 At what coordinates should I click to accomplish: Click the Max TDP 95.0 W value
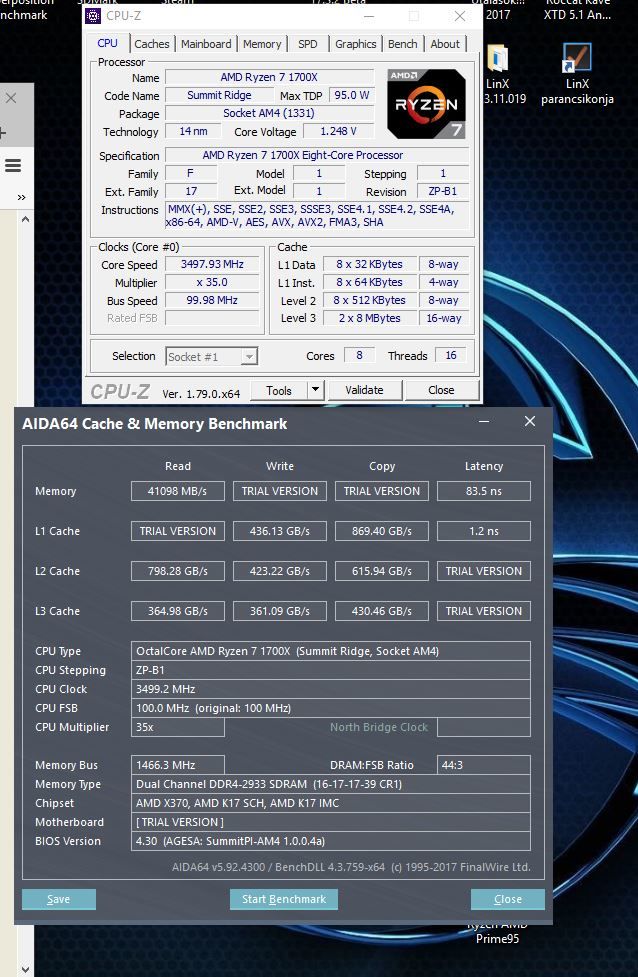[352, 95]
